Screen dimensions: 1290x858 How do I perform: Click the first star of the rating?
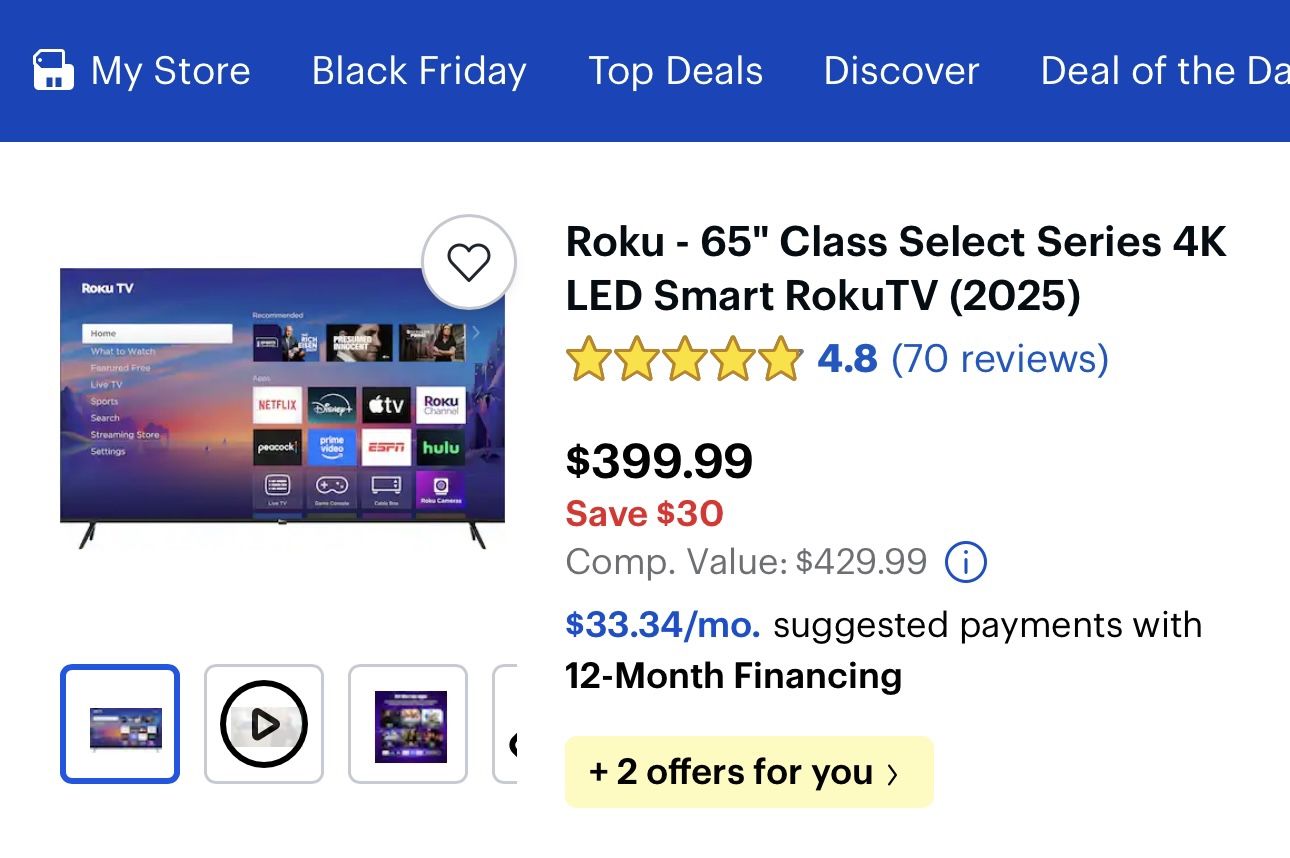[588, 359]
